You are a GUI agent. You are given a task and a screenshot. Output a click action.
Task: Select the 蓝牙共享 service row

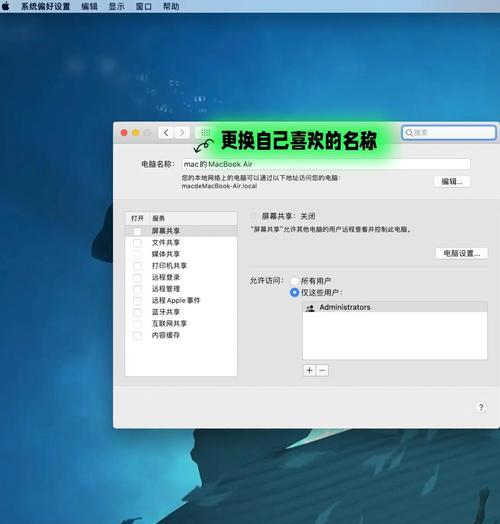tap(181, 312)
